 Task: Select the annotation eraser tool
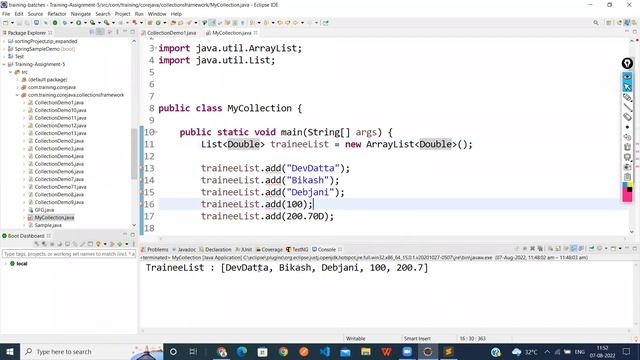(x=627, y=117)
